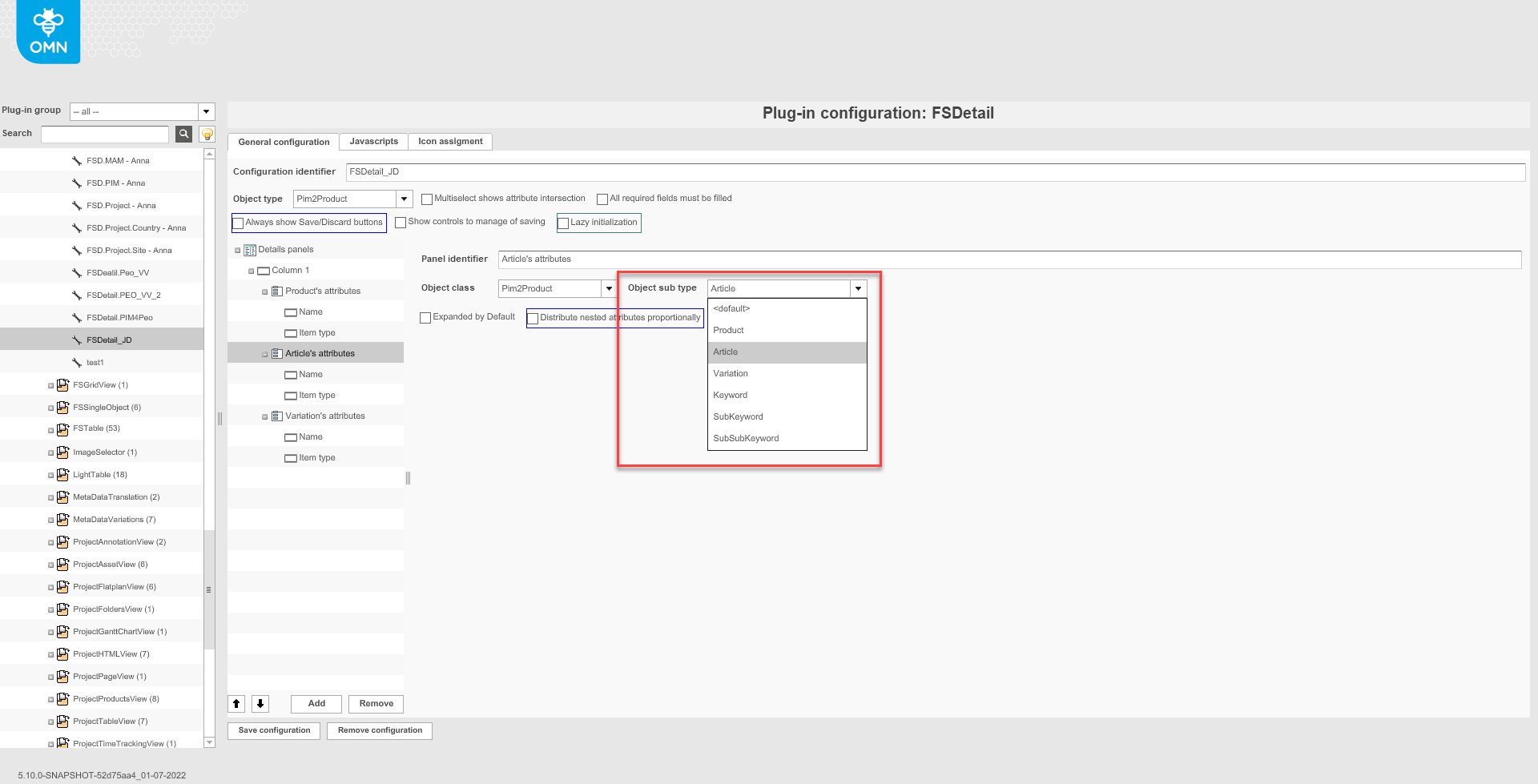Click the wrench icon next to test1
Image resolution: width=1538 pixels, height=784 pixels.
(76, 362)
